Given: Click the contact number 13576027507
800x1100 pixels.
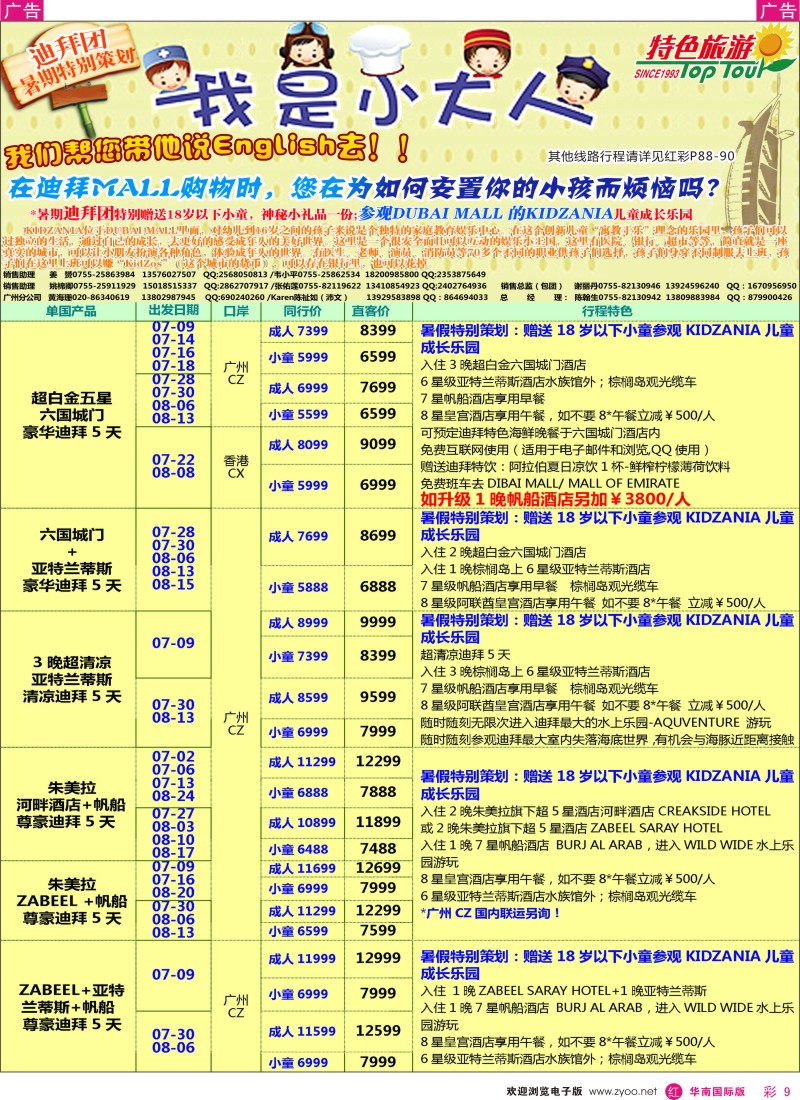Looking at the screenshot, I should tap(169, 274).
